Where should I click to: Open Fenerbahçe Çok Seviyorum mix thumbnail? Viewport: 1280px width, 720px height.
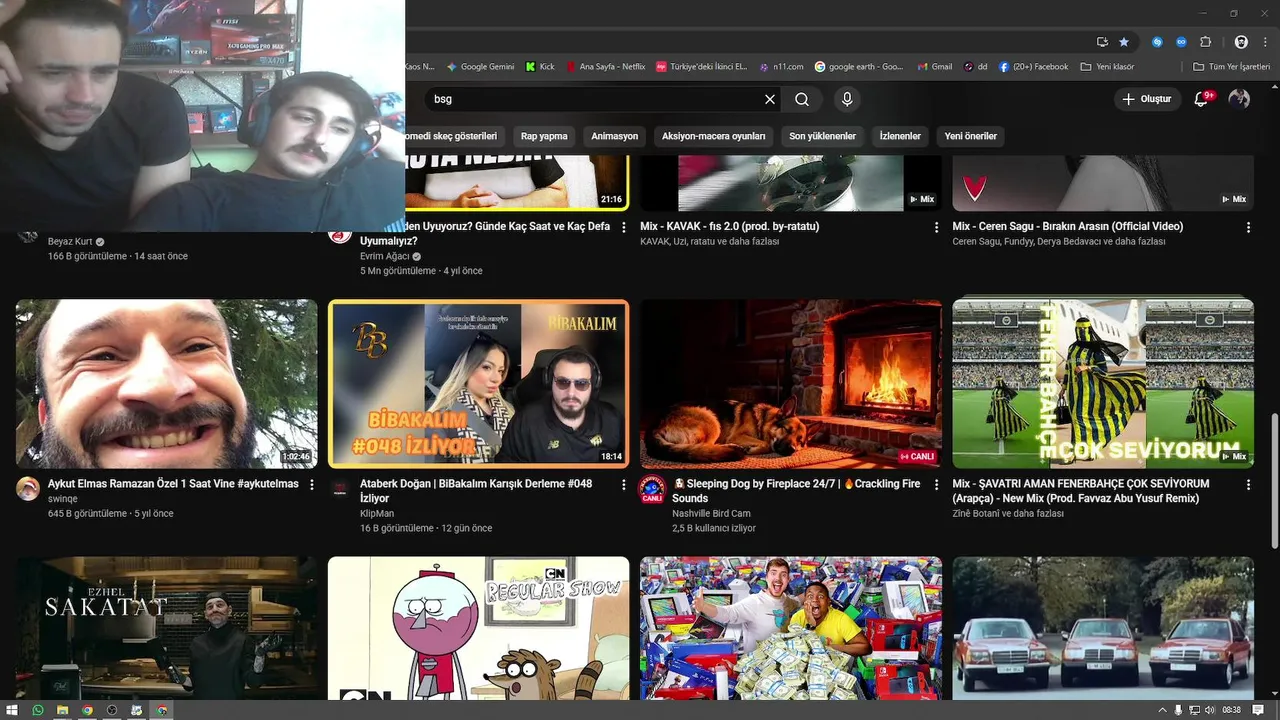point(1103,384)
